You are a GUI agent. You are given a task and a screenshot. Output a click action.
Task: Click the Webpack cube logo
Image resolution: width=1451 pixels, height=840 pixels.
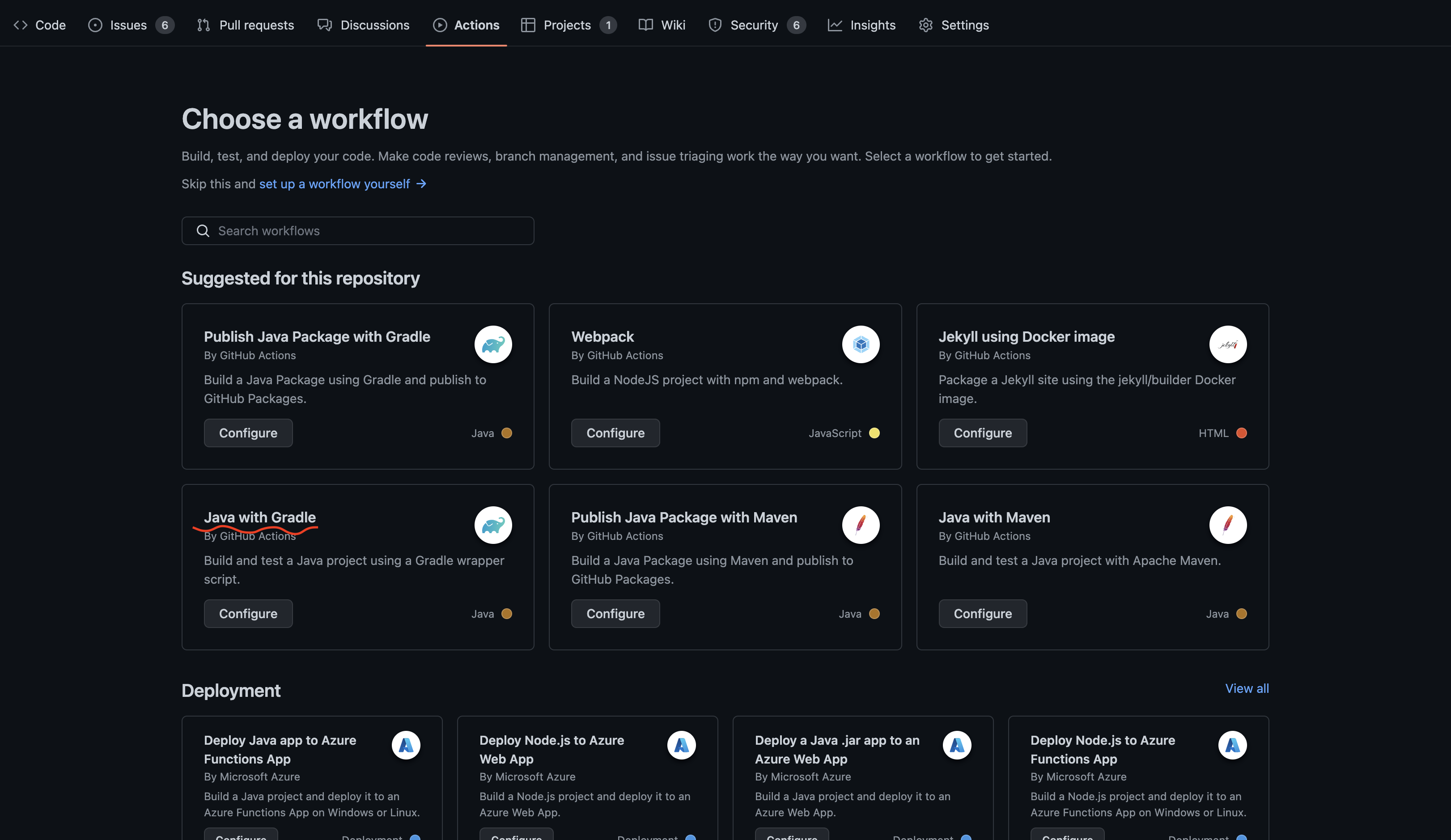pyautogui.click(x=861, y=344)
